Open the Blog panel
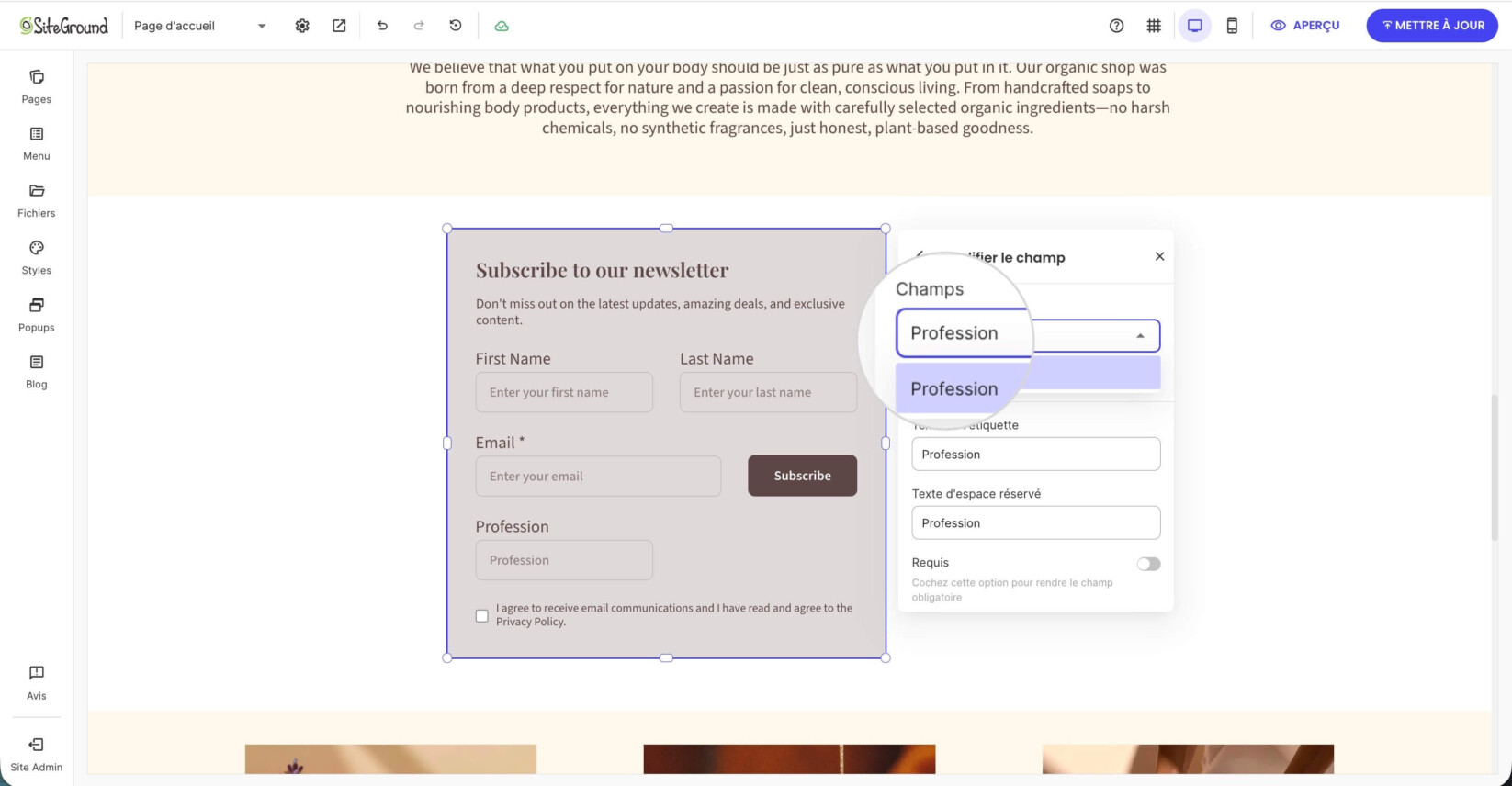 (x=37, y=372)
